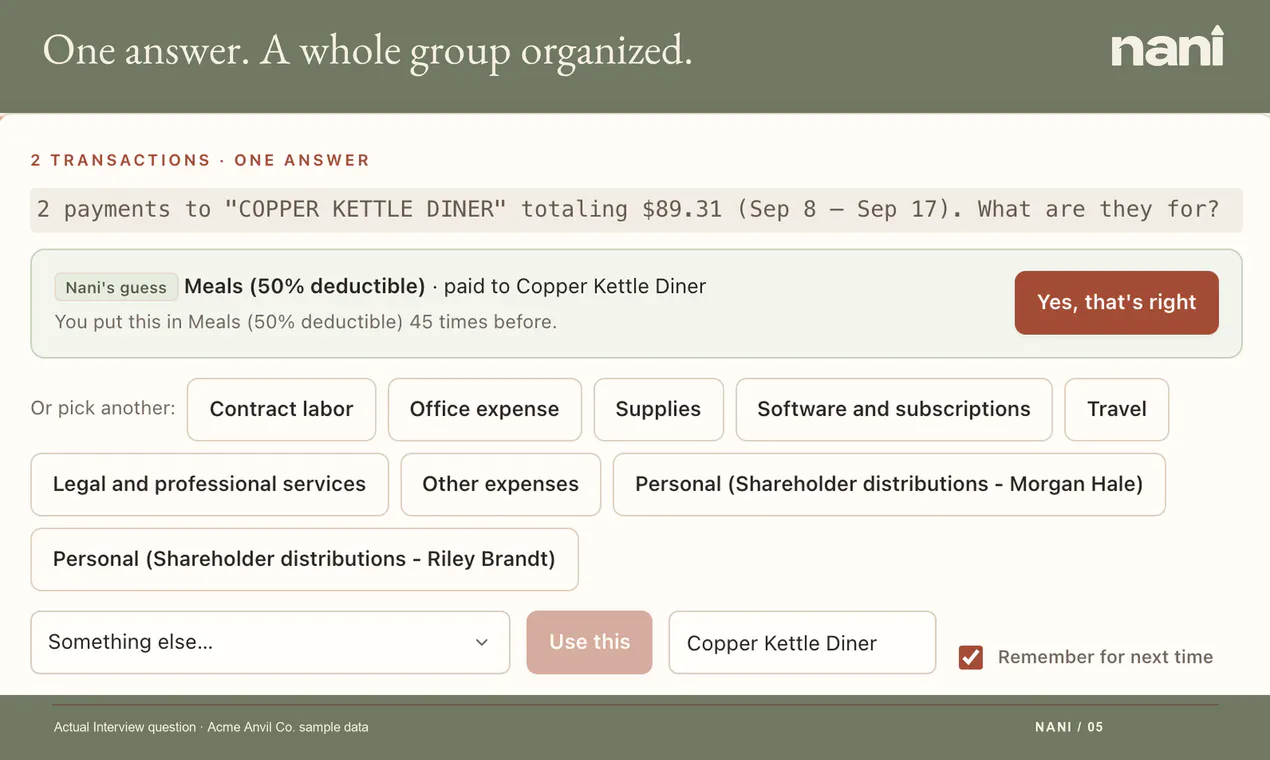Confirm with "Yes, that's right" button

pos(1116,302)
